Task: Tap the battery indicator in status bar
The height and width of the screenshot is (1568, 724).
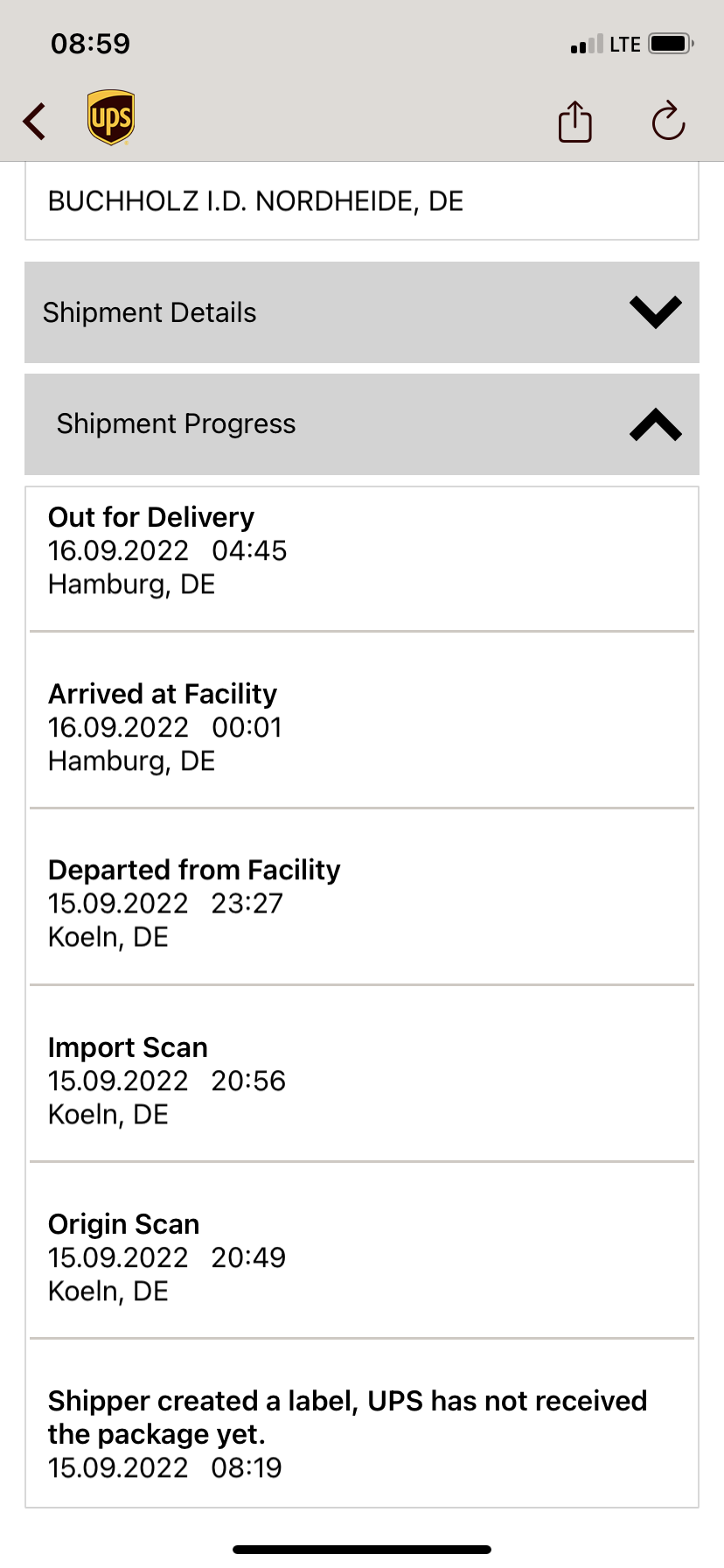Action: tap(672, 44)
